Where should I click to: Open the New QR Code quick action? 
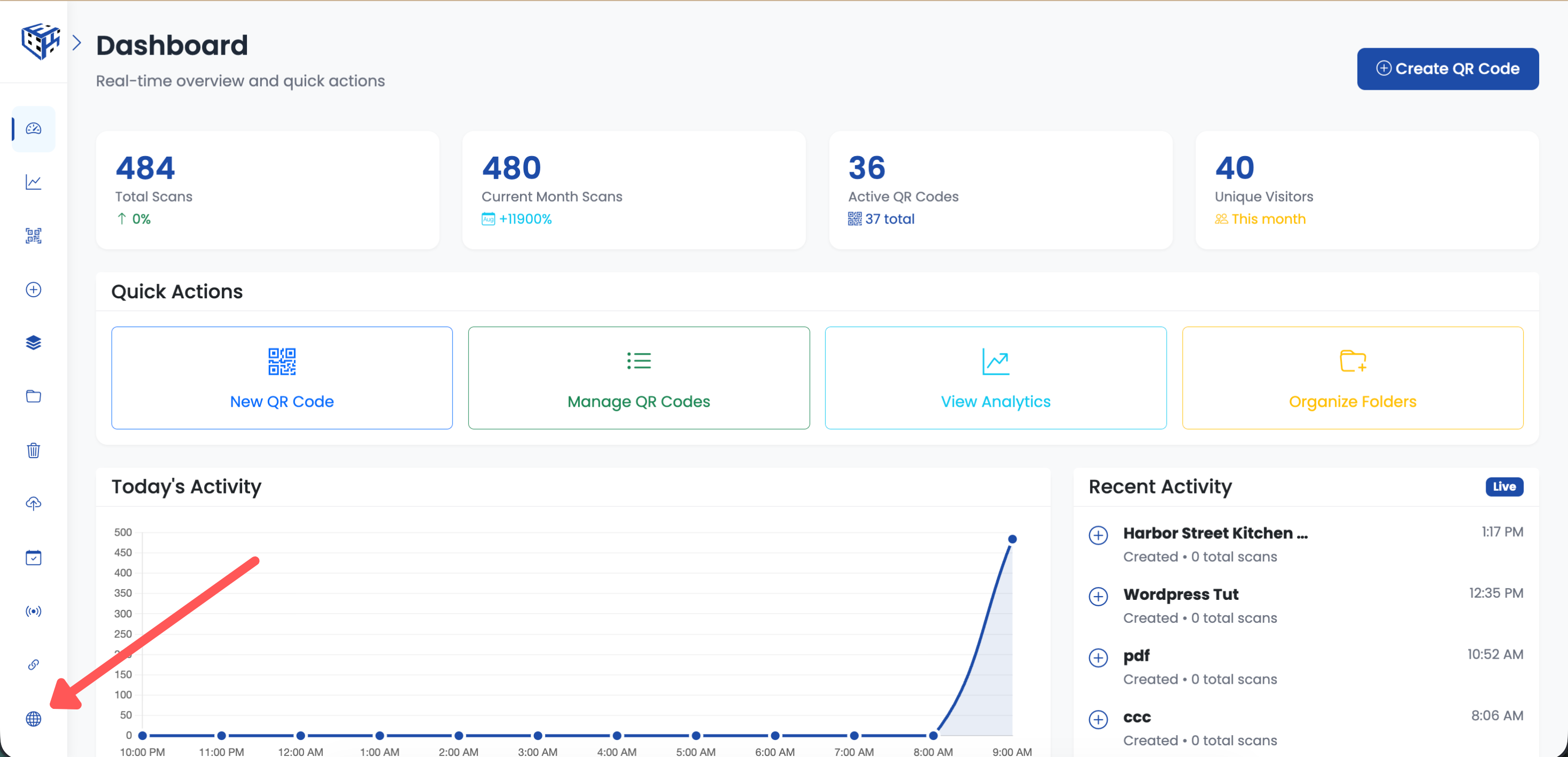click(281, 377)
